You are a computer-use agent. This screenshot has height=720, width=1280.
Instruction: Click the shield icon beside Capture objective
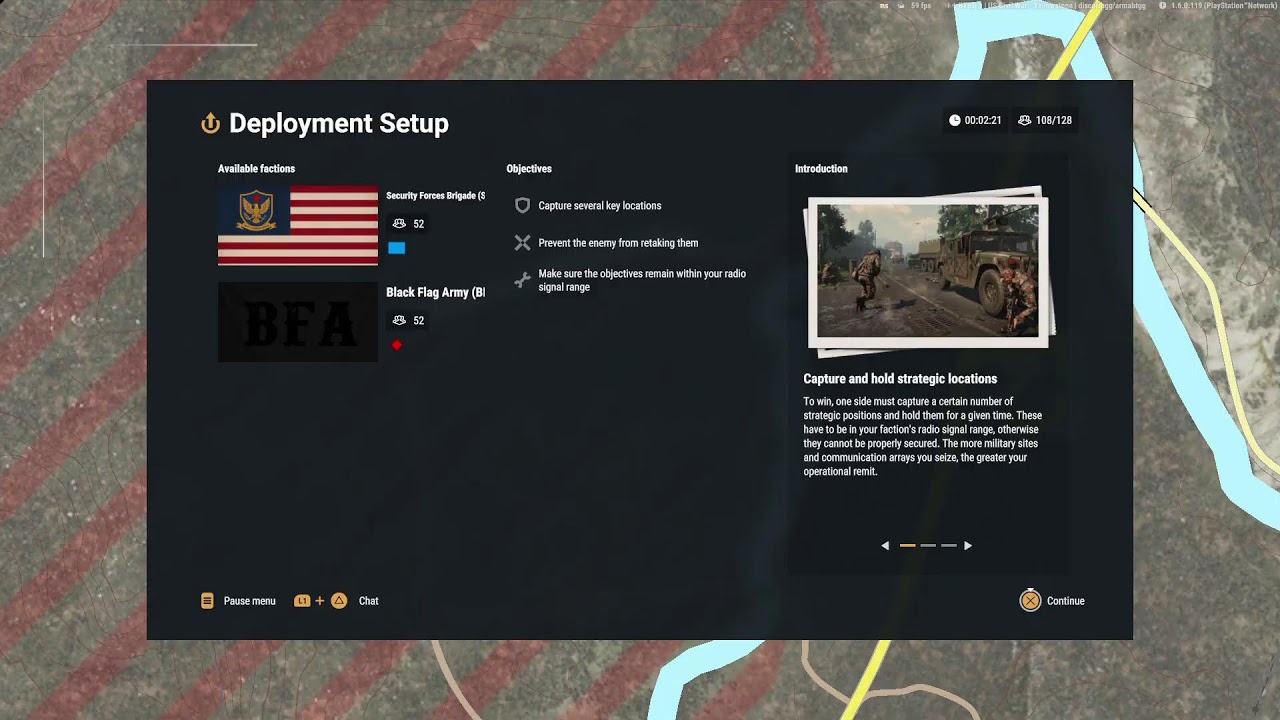[522, 205]
